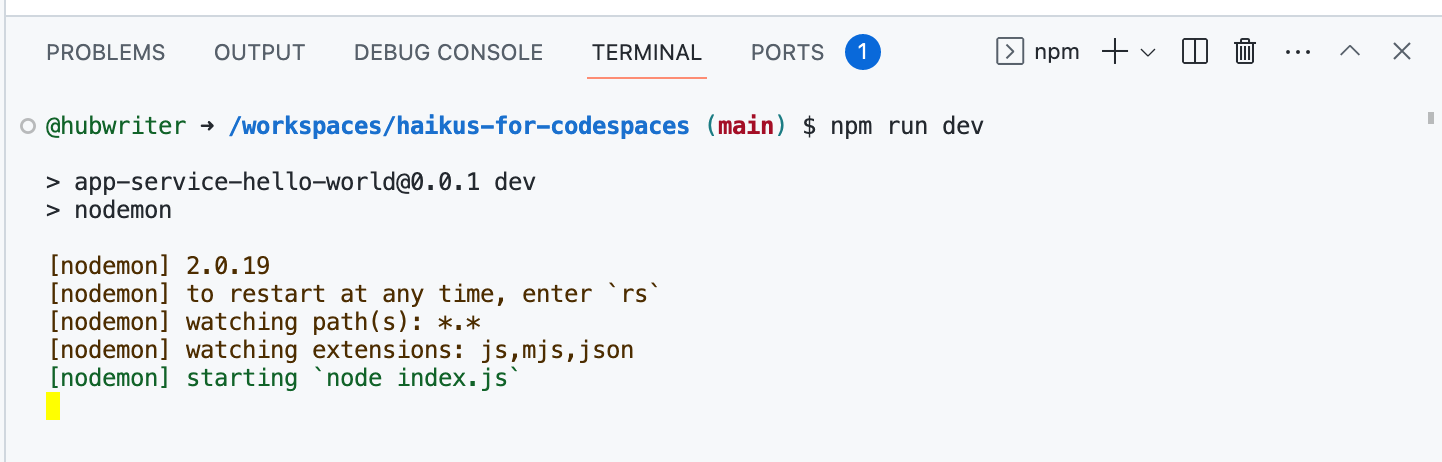This screenshot has height=462, width=1442.
Task: Create a new terminal with plus icon
Action: [1114, 52]
